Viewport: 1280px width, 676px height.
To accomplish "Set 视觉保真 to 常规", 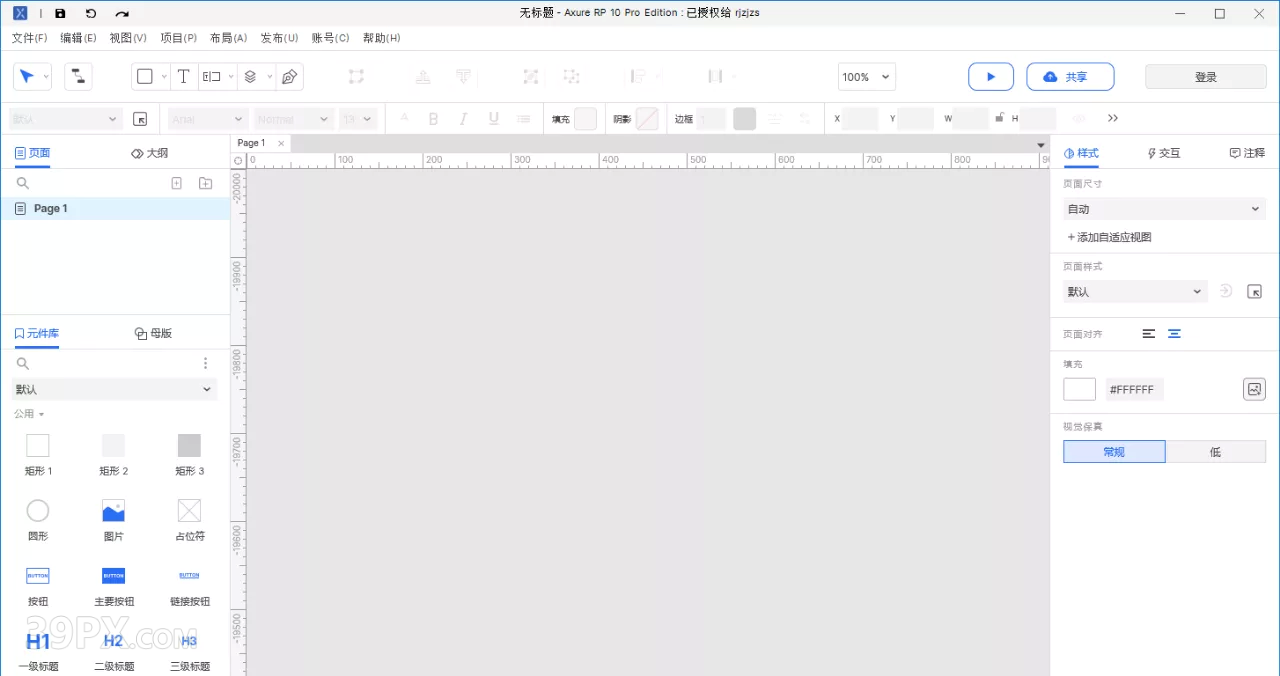I will pyautogui.click(x=1114, y=452).
